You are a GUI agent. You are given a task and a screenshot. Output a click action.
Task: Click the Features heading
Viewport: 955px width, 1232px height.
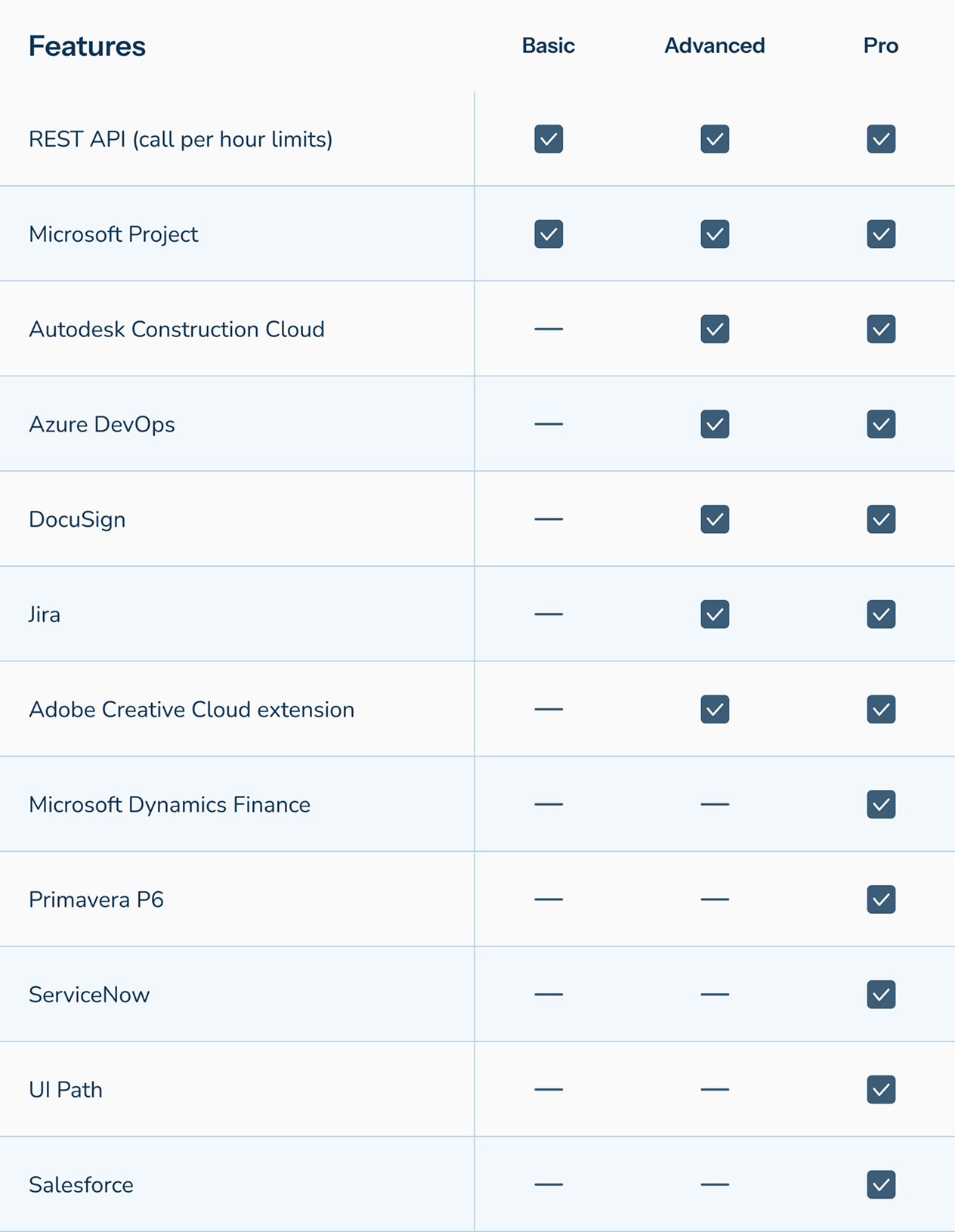(x=87, y=46)
